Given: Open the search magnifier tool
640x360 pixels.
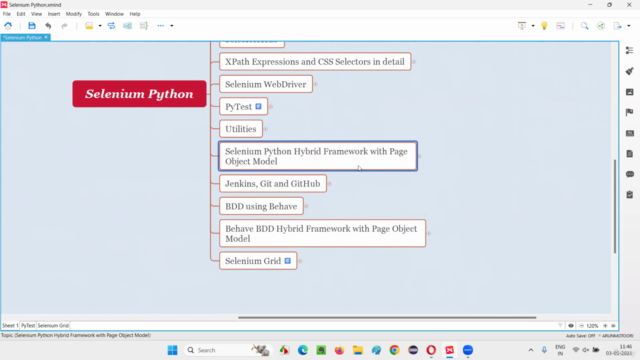Looking at the screenshot, I should [584, 26].
